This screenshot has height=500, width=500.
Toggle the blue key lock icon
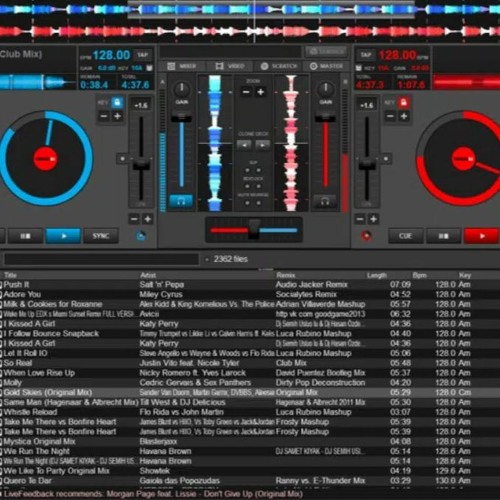[x=117, y=103]
